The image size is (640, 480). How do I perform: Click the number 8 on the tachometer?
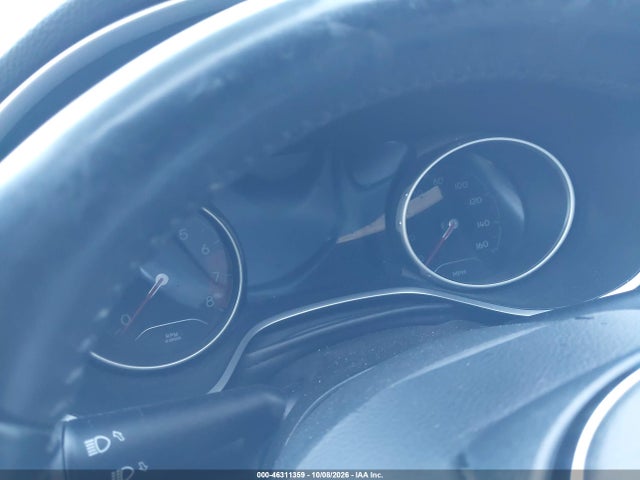coord(210,301)
